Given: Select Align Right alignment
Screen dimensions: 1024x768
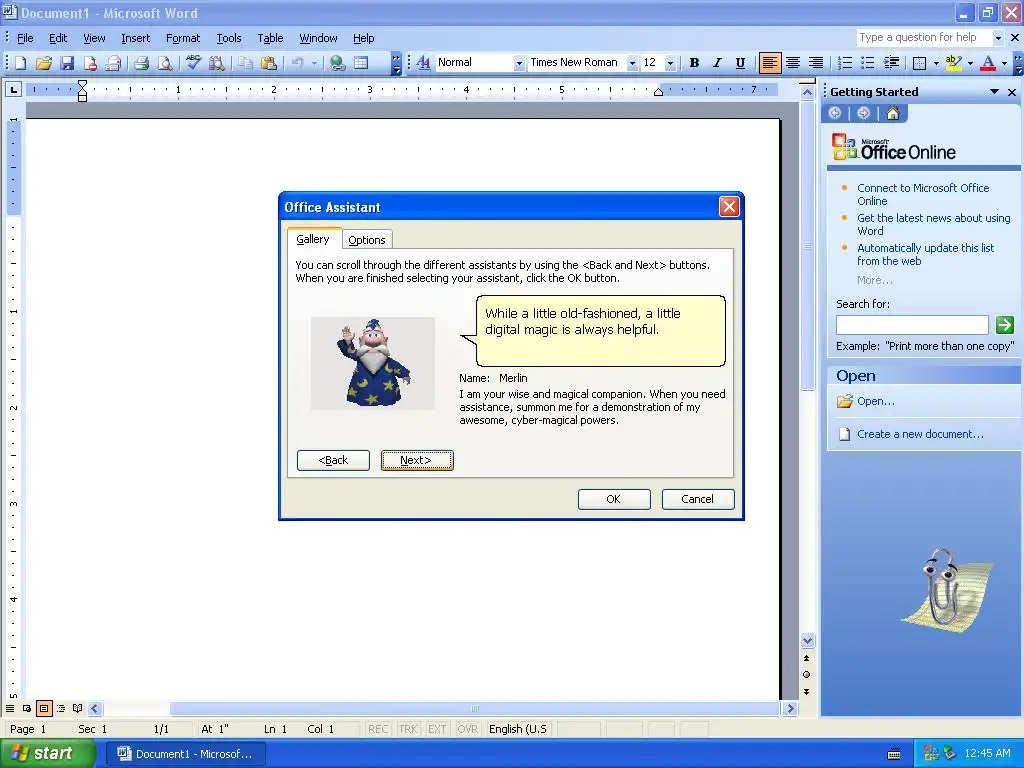Looking at the screenshot, I should [816, 63].
